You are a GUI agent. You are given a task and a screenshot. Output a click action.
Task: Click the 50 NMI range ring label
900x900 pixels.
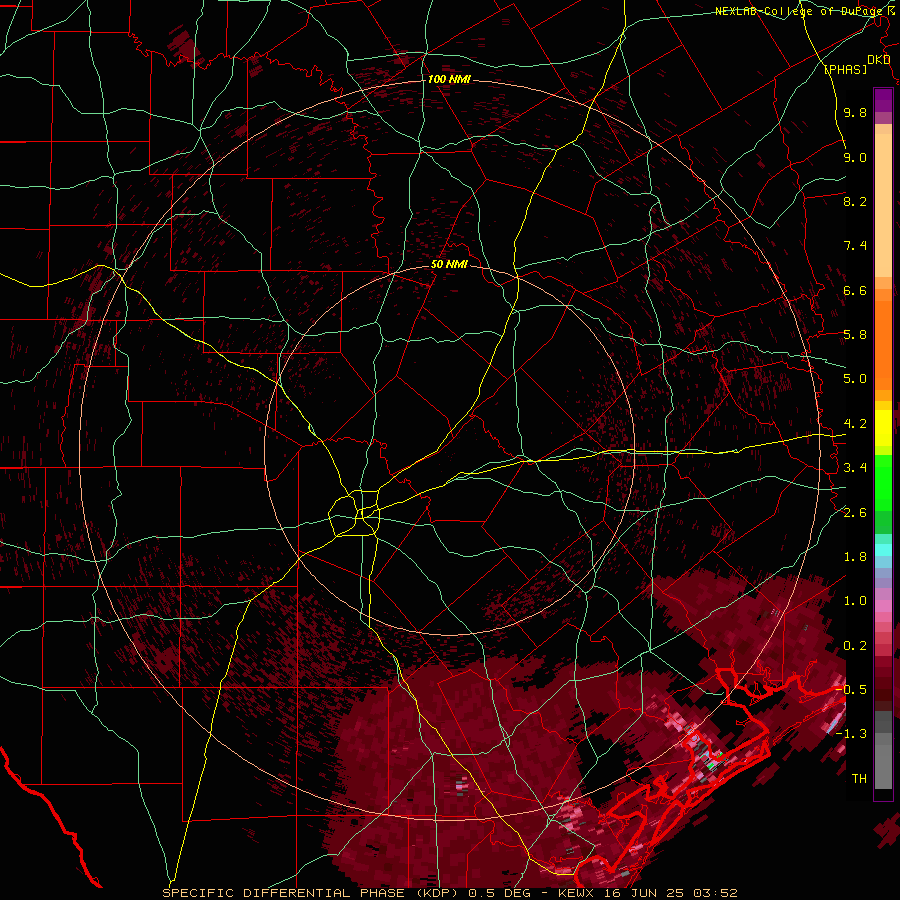[449, 265]
